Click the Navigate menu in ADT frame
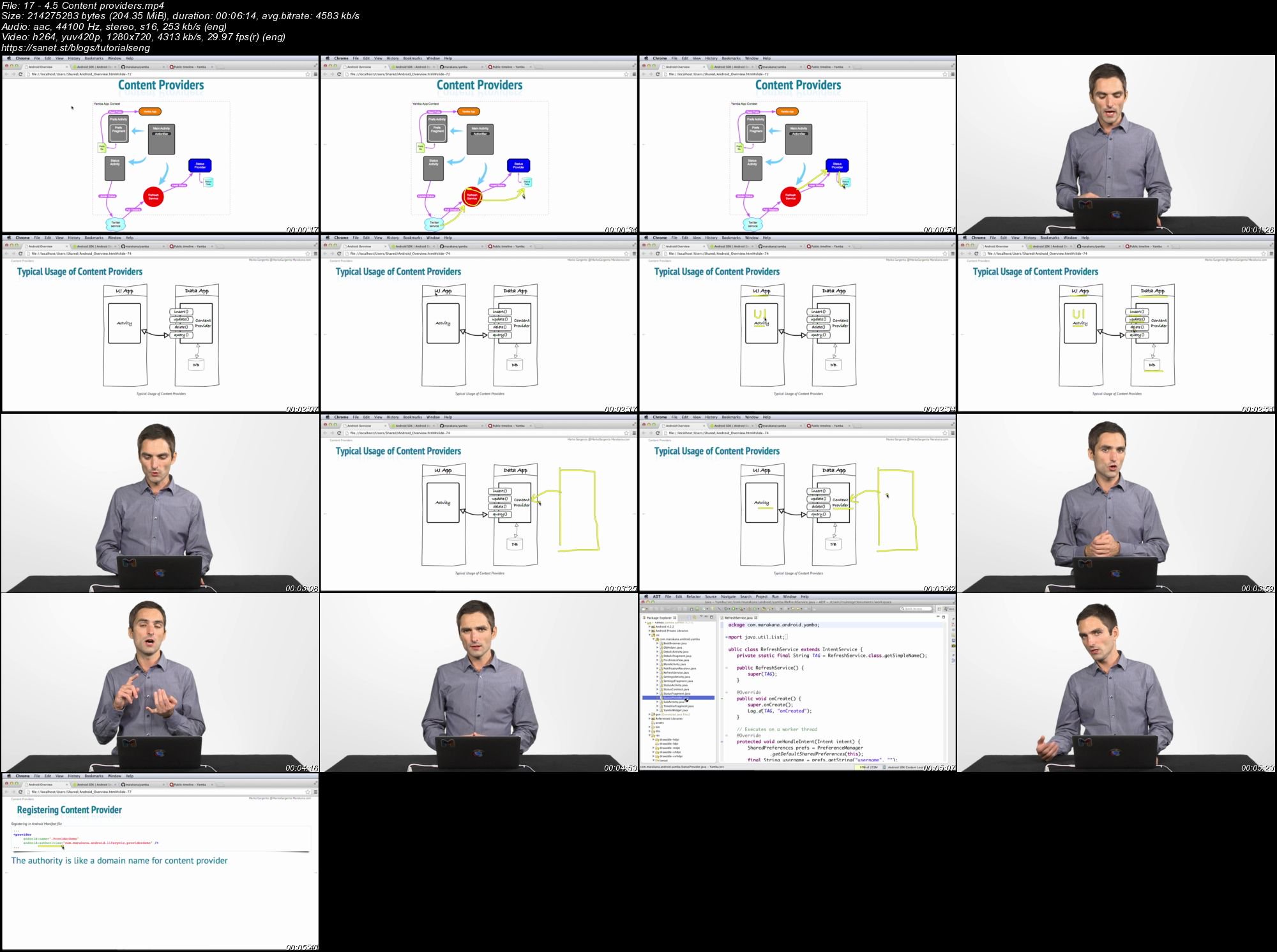The height and width of the screenshot is (952, 1277). pos(728,596)
